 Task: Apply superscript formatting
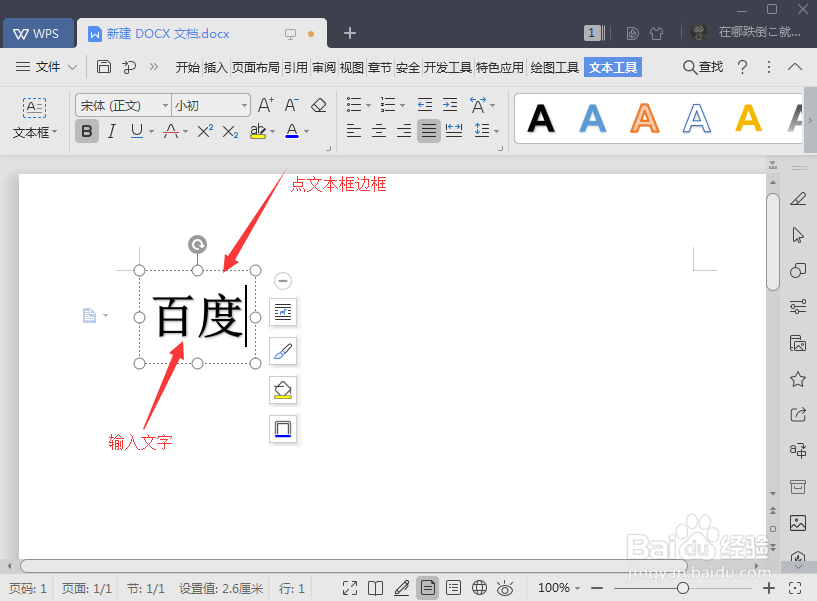(201, 131)
